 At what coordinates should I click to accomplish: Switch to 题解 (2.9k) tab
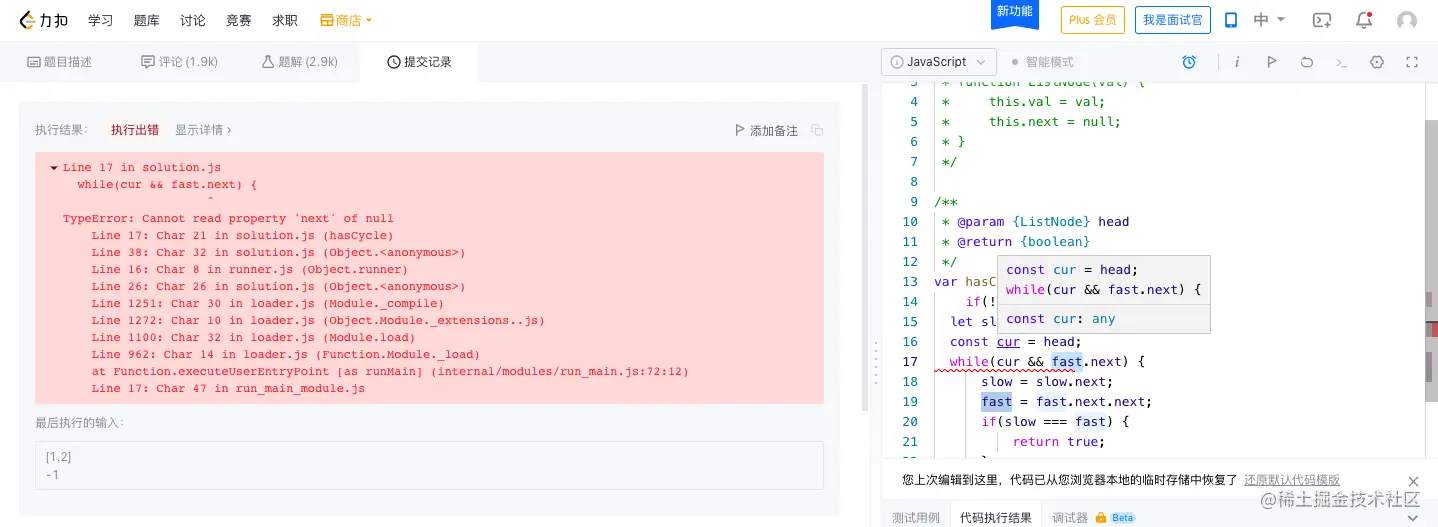click(300, 62)
